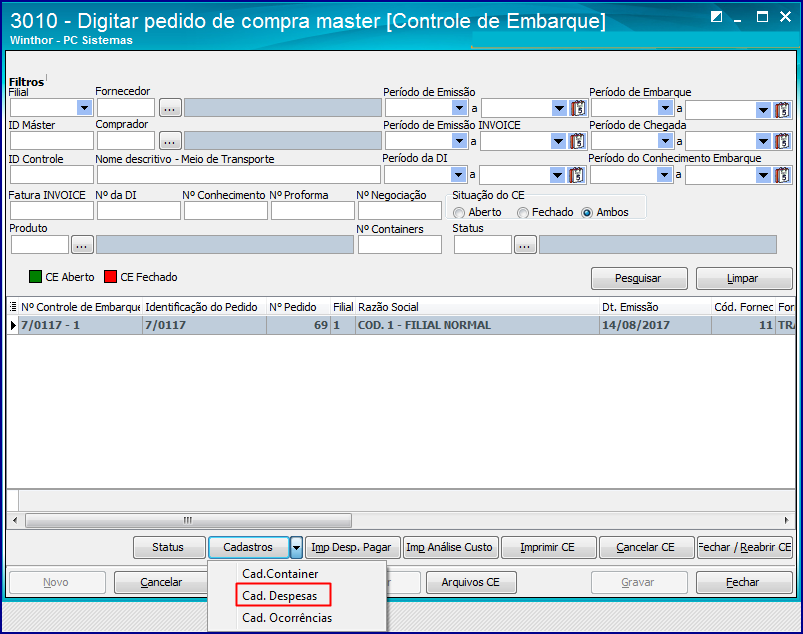The image size is (803, 634).
Task: Open Período de Embarque start date dropdown
Action: (665, 108)
